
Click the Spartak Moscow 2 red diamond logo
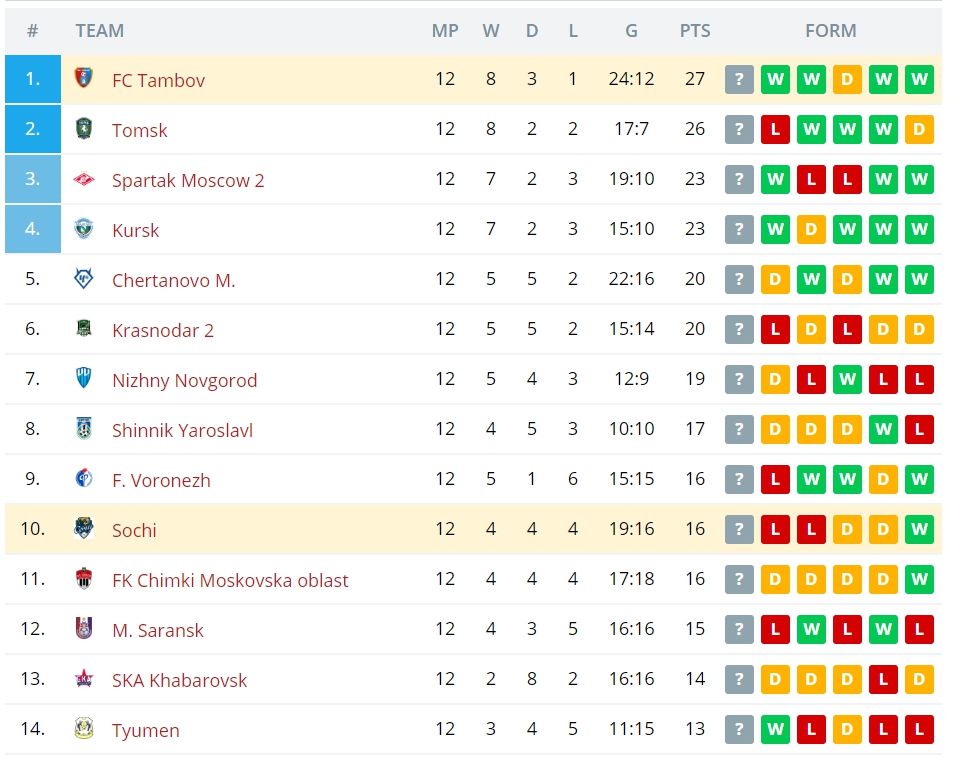click(x=84, y=179)
